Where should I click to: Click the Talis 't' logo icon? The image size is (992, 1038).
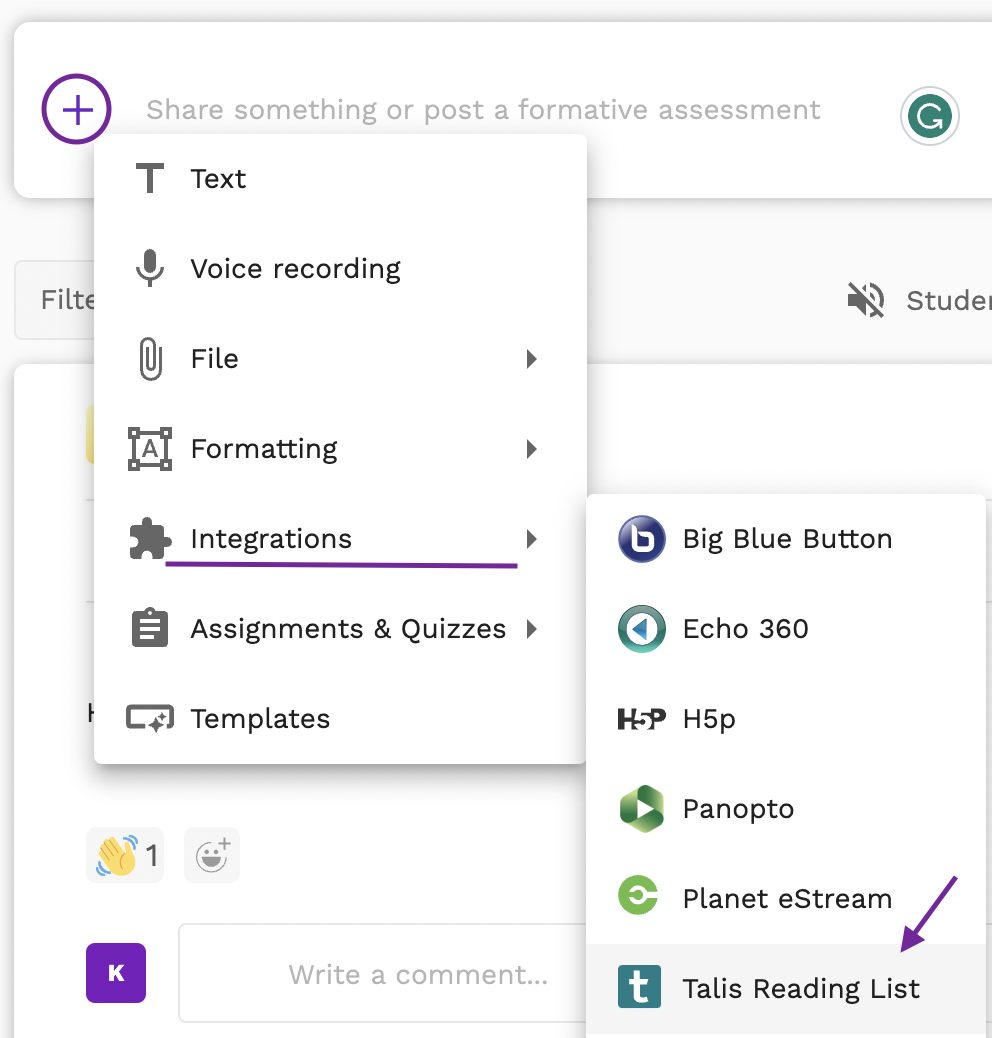639,986
